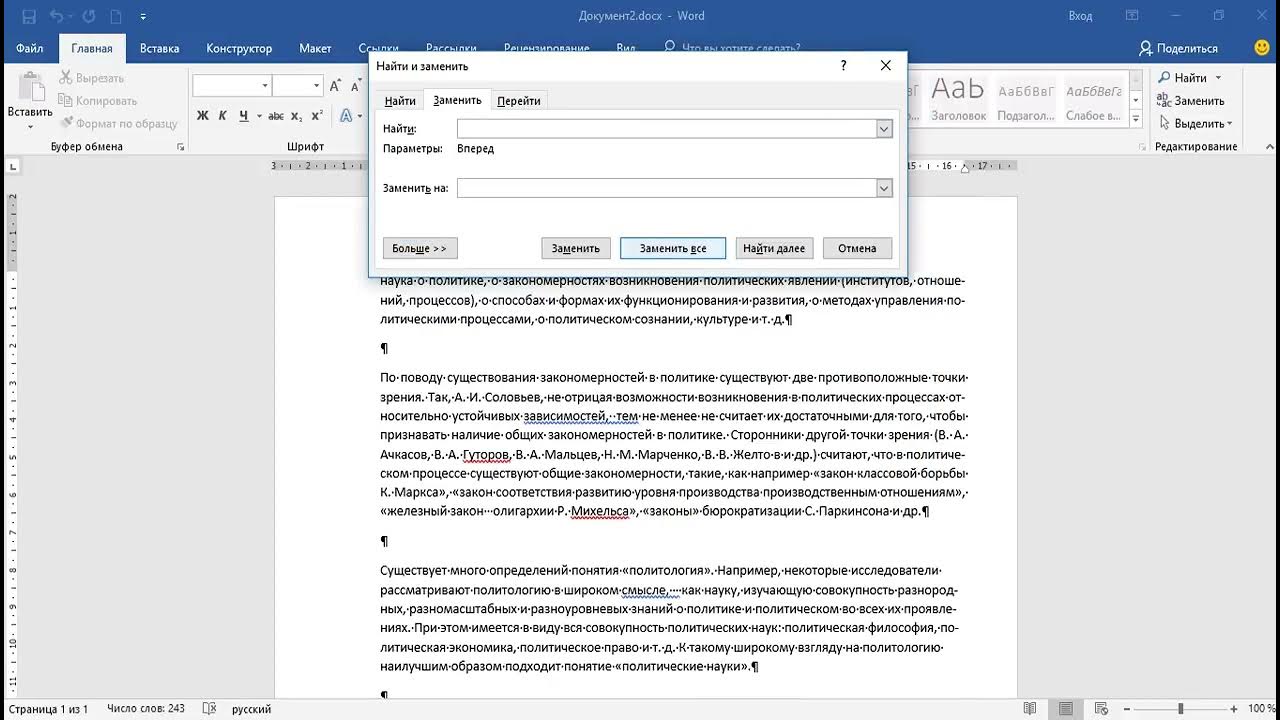Expand the Заменить на history dropdown

[884, 188]
